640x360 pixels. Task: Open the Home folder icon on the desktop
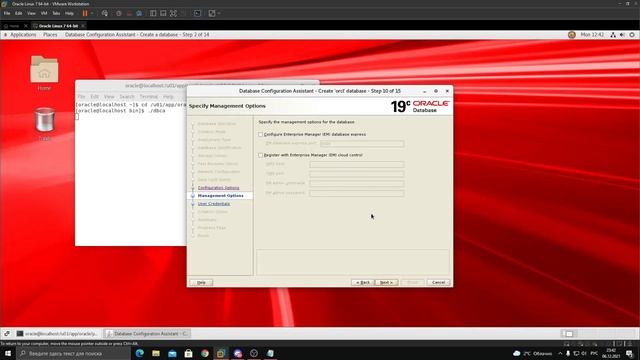pyautogui.click(x=44, y=73)
